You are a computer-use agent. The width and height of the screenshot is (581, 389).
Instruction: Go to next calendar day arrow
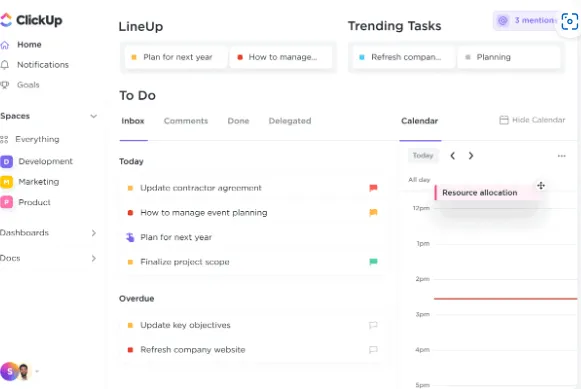click(x=471, y=156)
